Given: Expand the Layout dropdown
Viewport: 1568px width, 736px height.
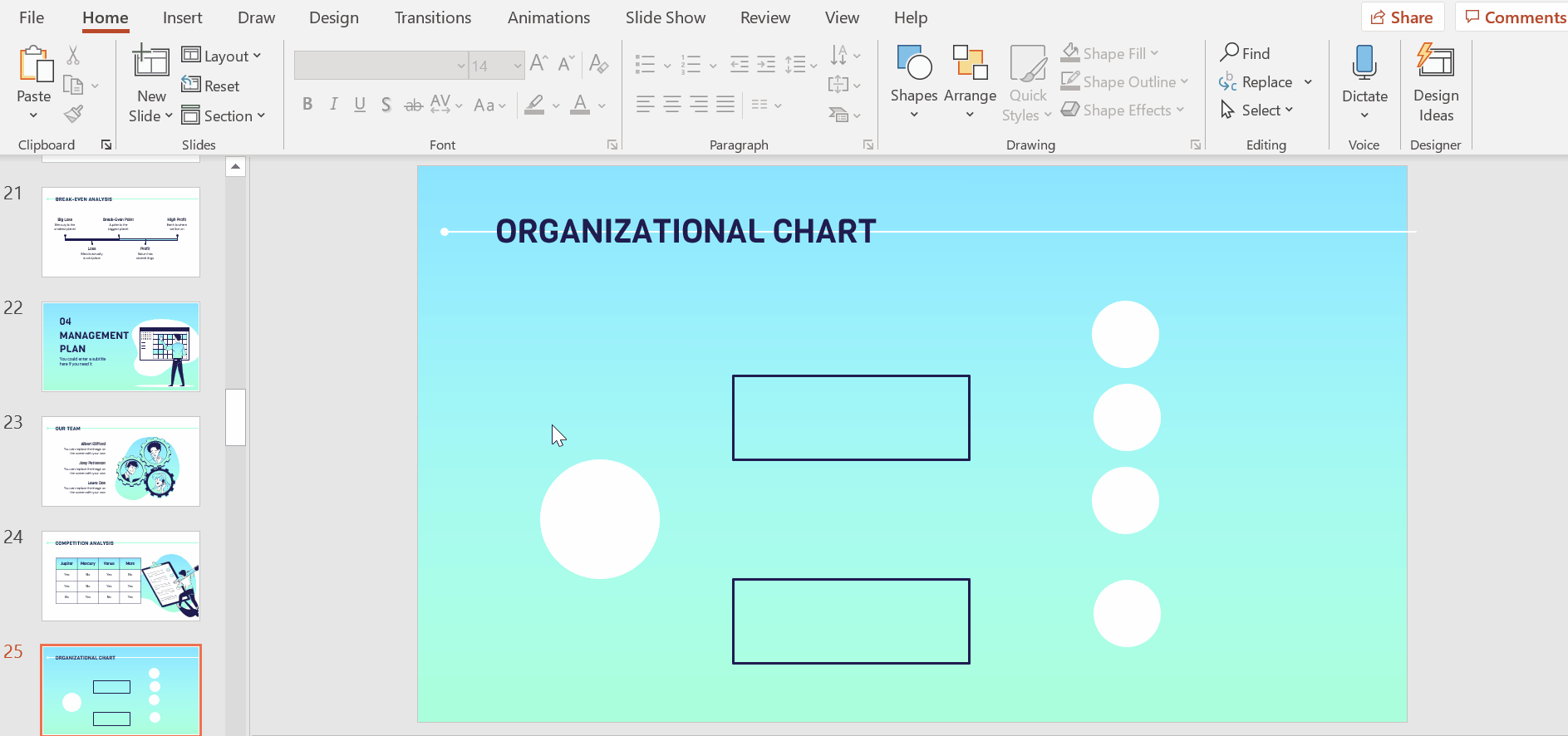Looking at the screenshot, I should (221, 56).
